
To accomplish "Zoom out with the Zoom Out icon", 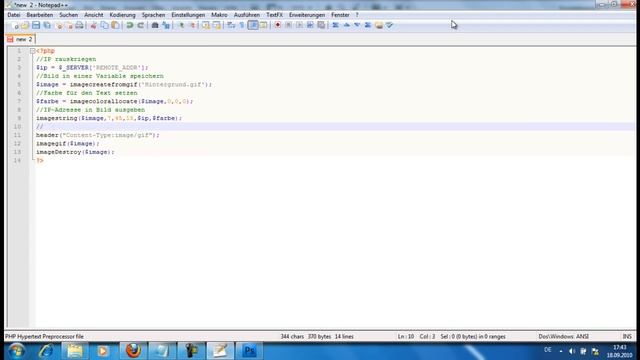I will 192,25.
